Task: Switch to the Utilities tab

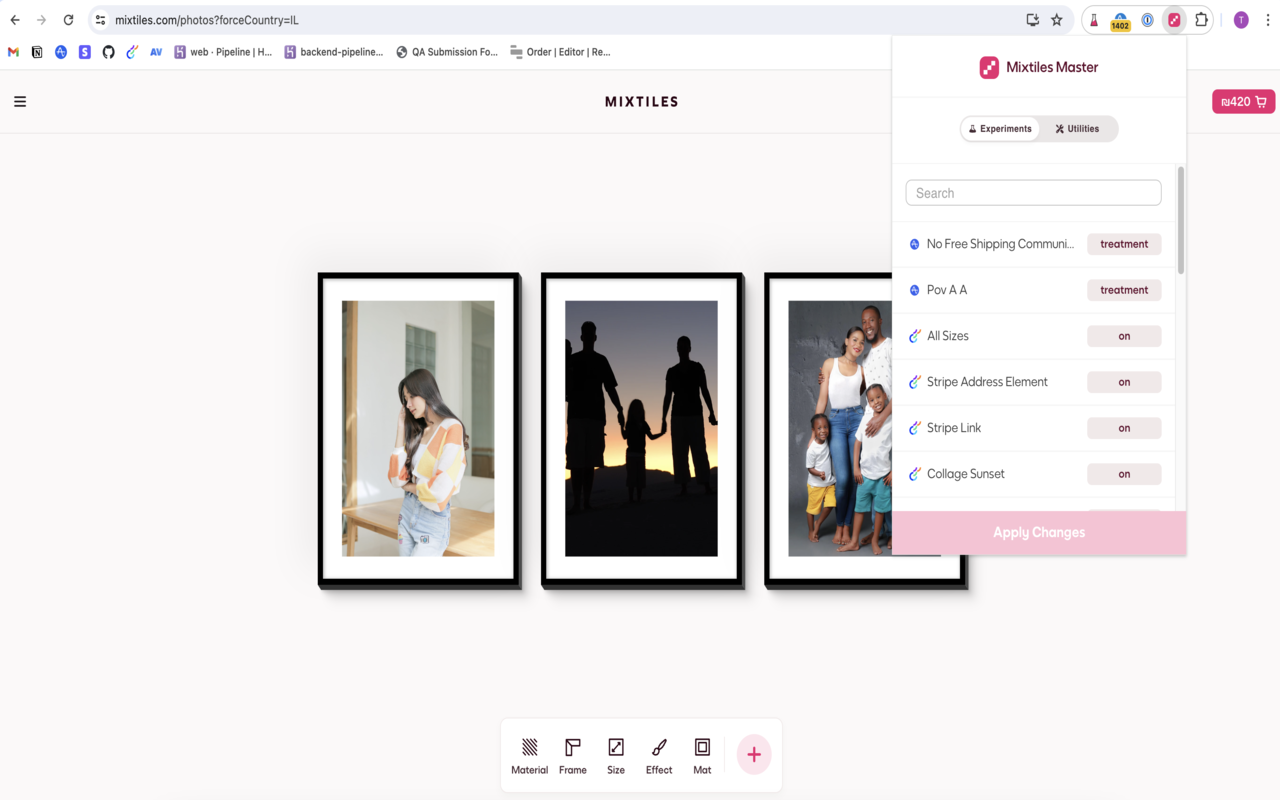Action: (x=1079, y=128)
